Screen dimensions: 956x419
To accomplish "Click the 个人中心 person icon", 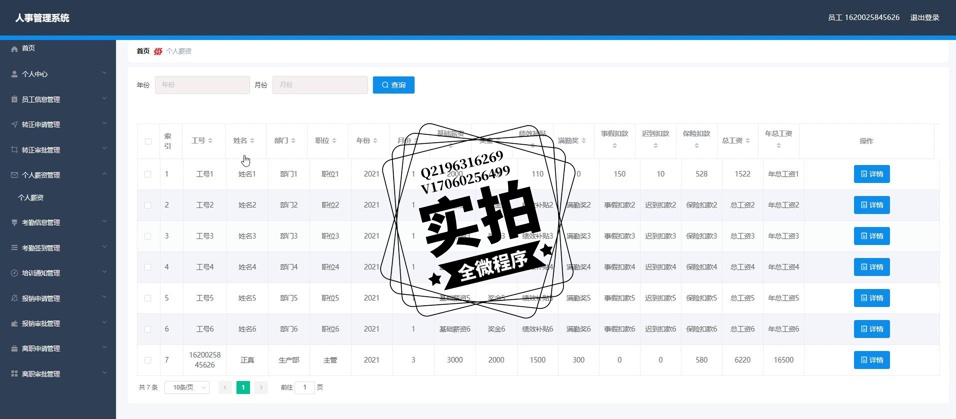I will pyautogui.click(x=14, y=74).
